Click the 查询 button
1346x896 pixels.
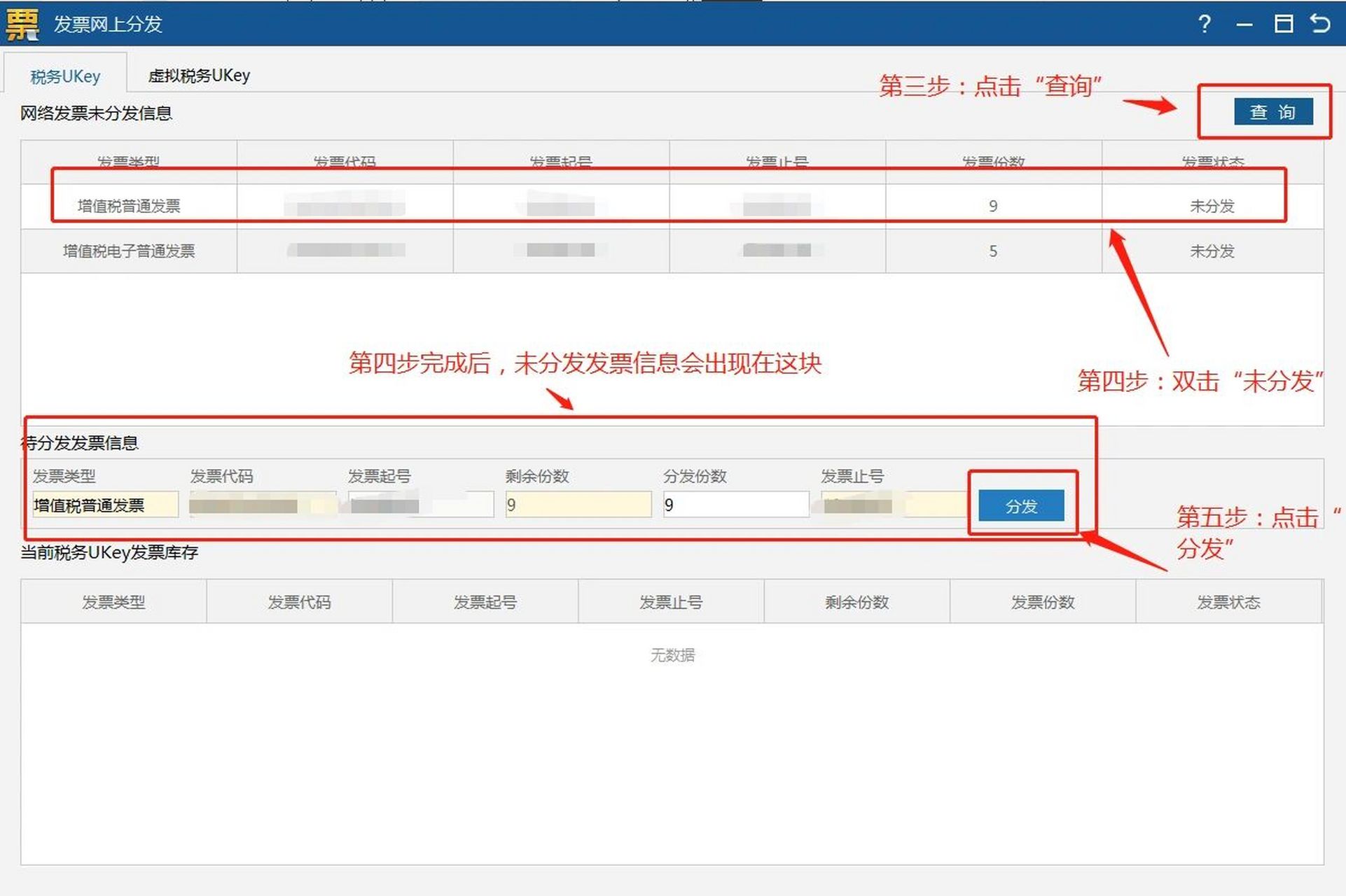click(x=1272, y=112)
